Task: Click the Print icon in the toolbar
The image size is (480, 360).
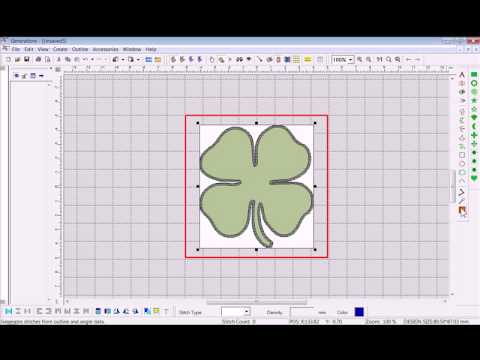Action: (38, 60)
